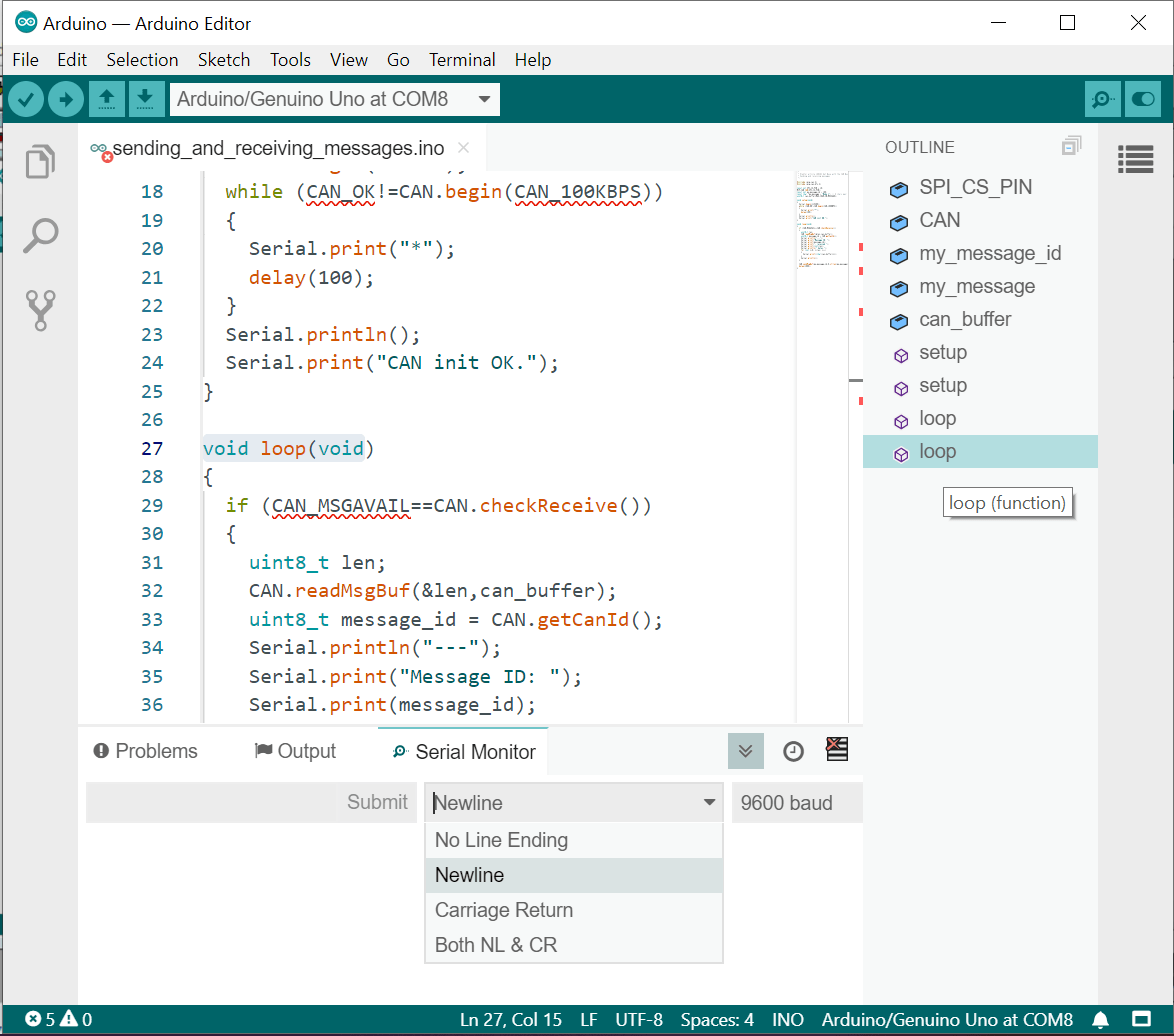1174x1036 pixels.
Task: Click the Verify sketch checkmark button
Action: click(x=26, y=99)
